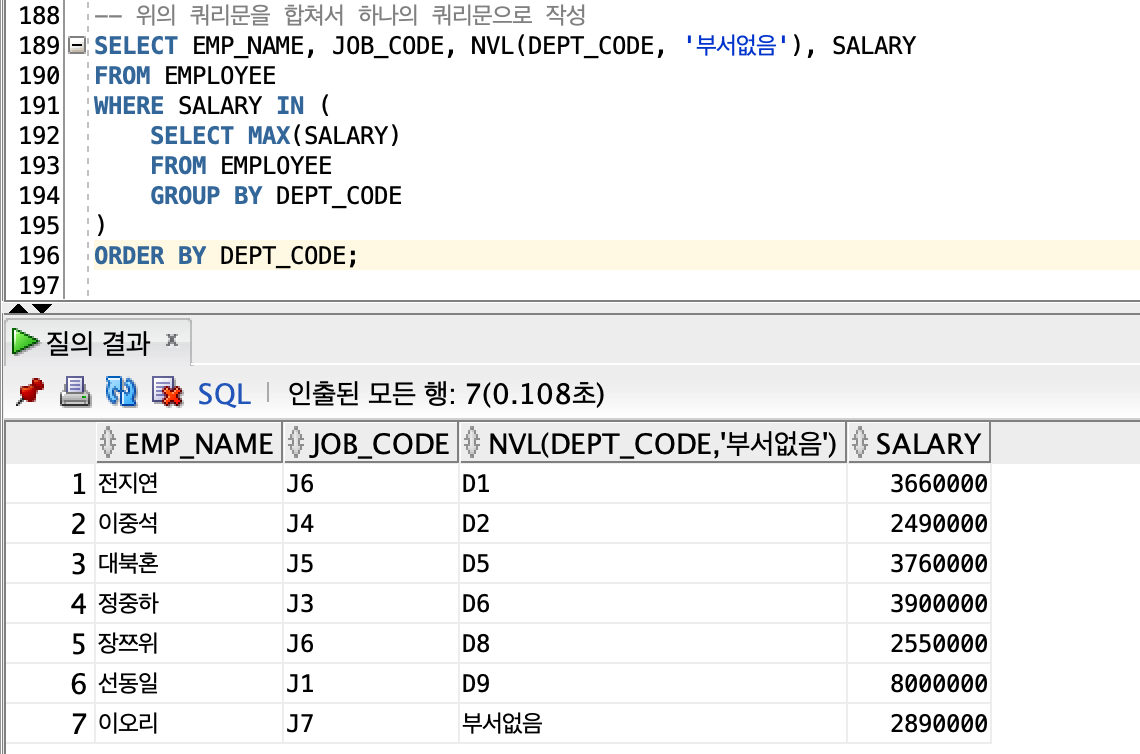This screenshot has width=1140, height=754.
Task: Click the refresh icon in results toolbar
Action: coord(121,393)
